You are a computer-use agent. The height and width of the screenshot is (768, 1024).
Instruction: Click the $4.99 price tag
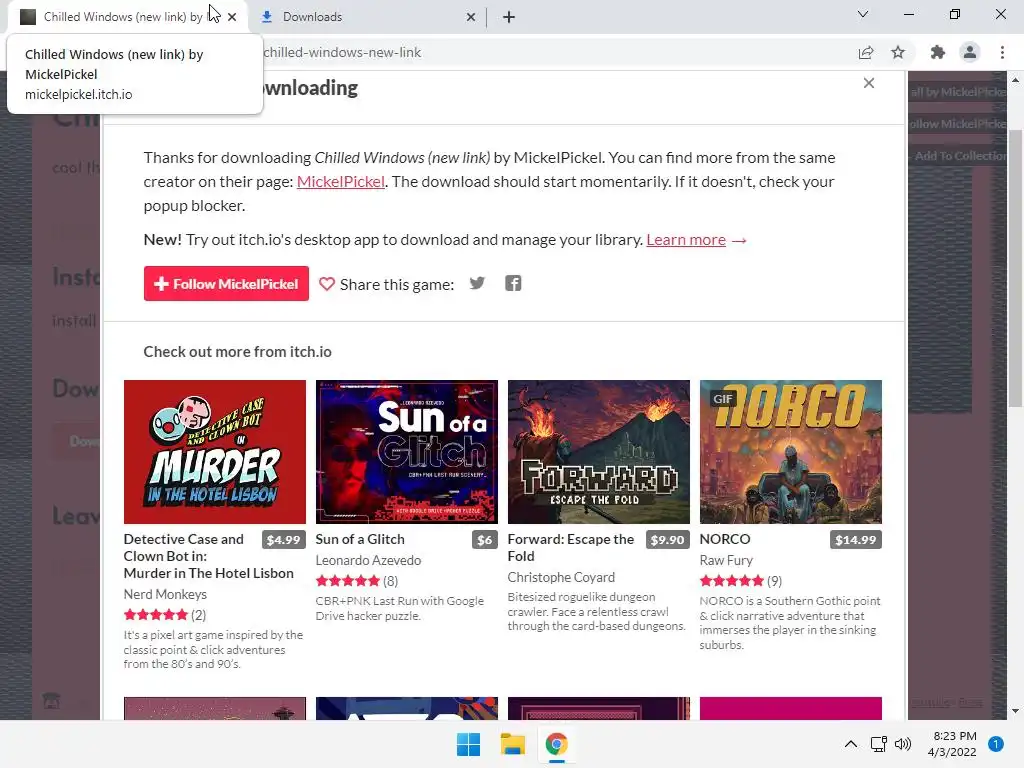point(283,540)
